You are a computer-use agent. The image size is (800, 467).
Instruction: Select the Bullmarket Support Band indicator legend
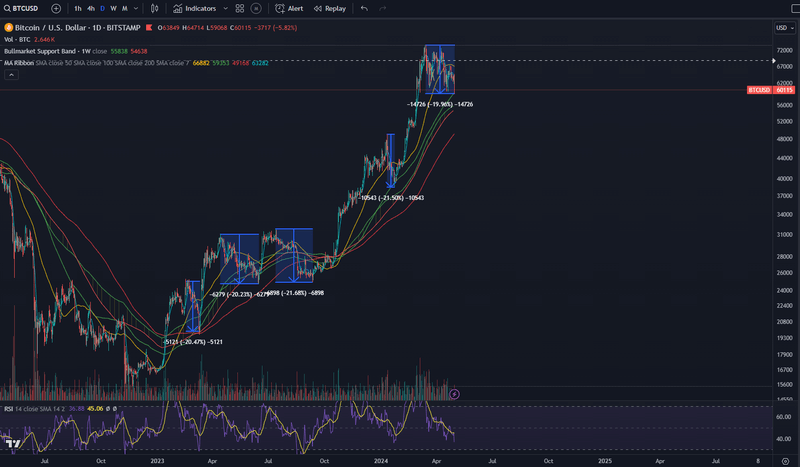40,51
